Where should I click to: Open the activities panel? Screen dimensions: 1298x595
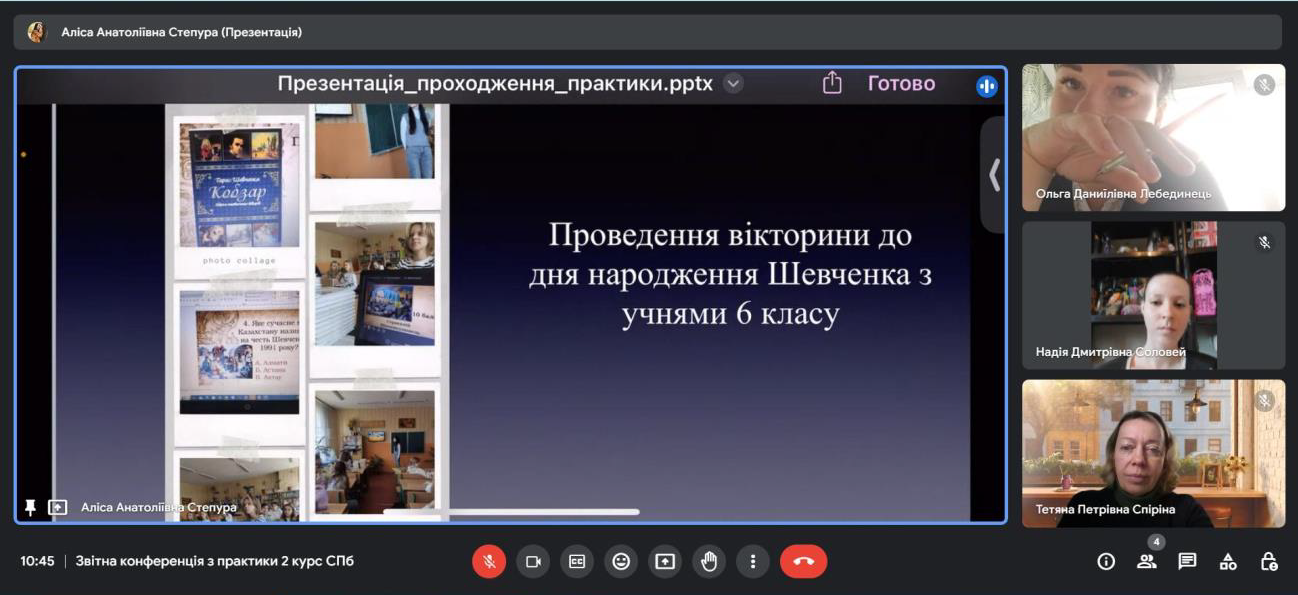(1228, 562)
